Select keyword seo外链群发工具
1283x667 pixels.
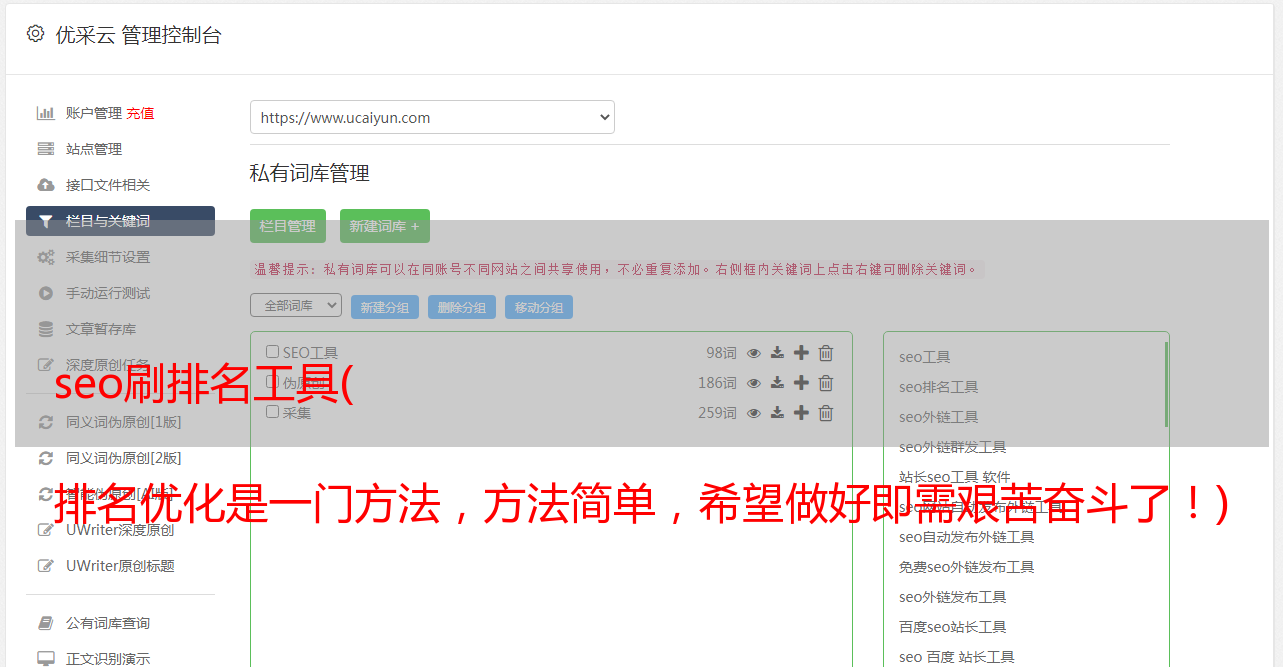[953, 447]
